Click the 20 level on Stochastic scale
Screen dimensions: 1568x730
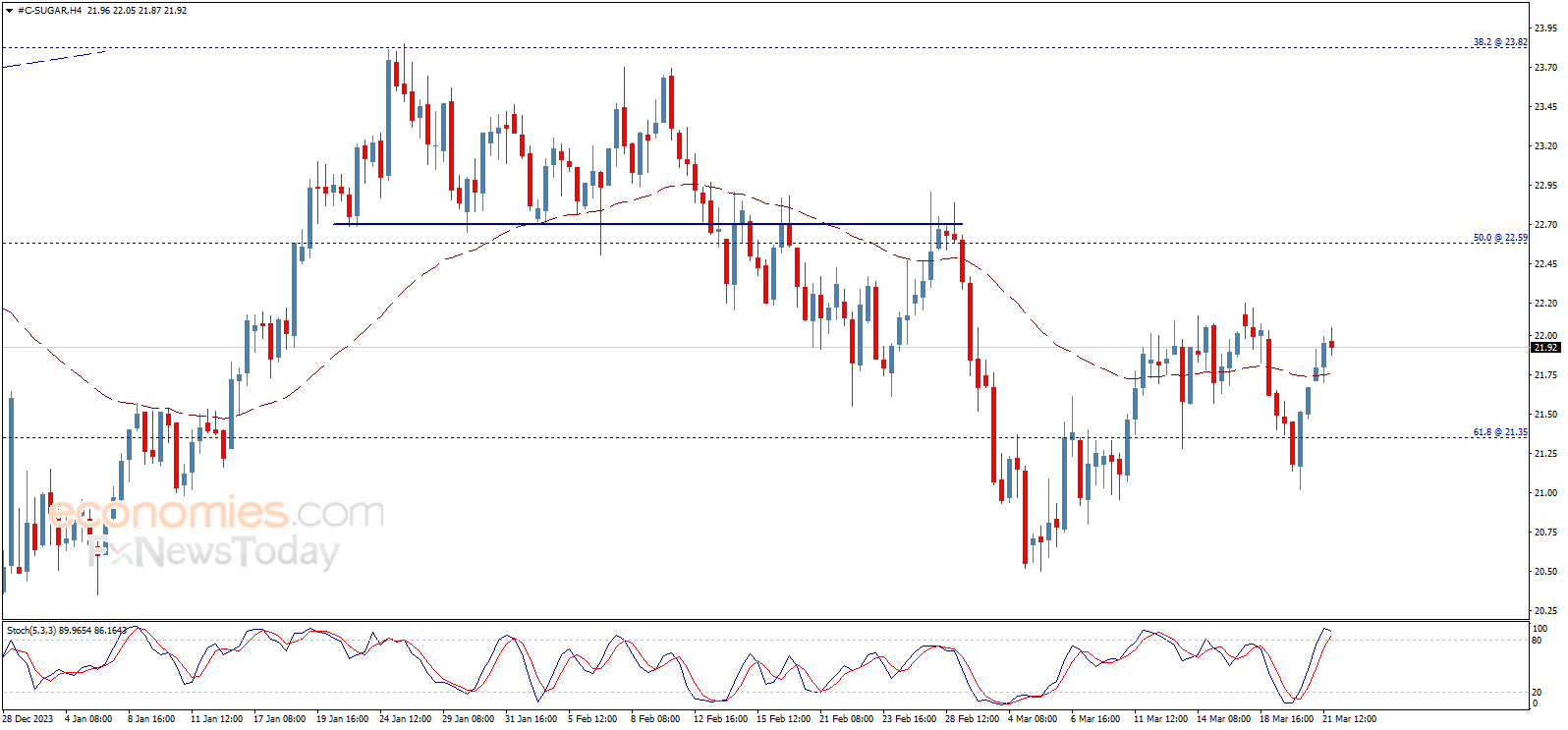pos(1538,693)
